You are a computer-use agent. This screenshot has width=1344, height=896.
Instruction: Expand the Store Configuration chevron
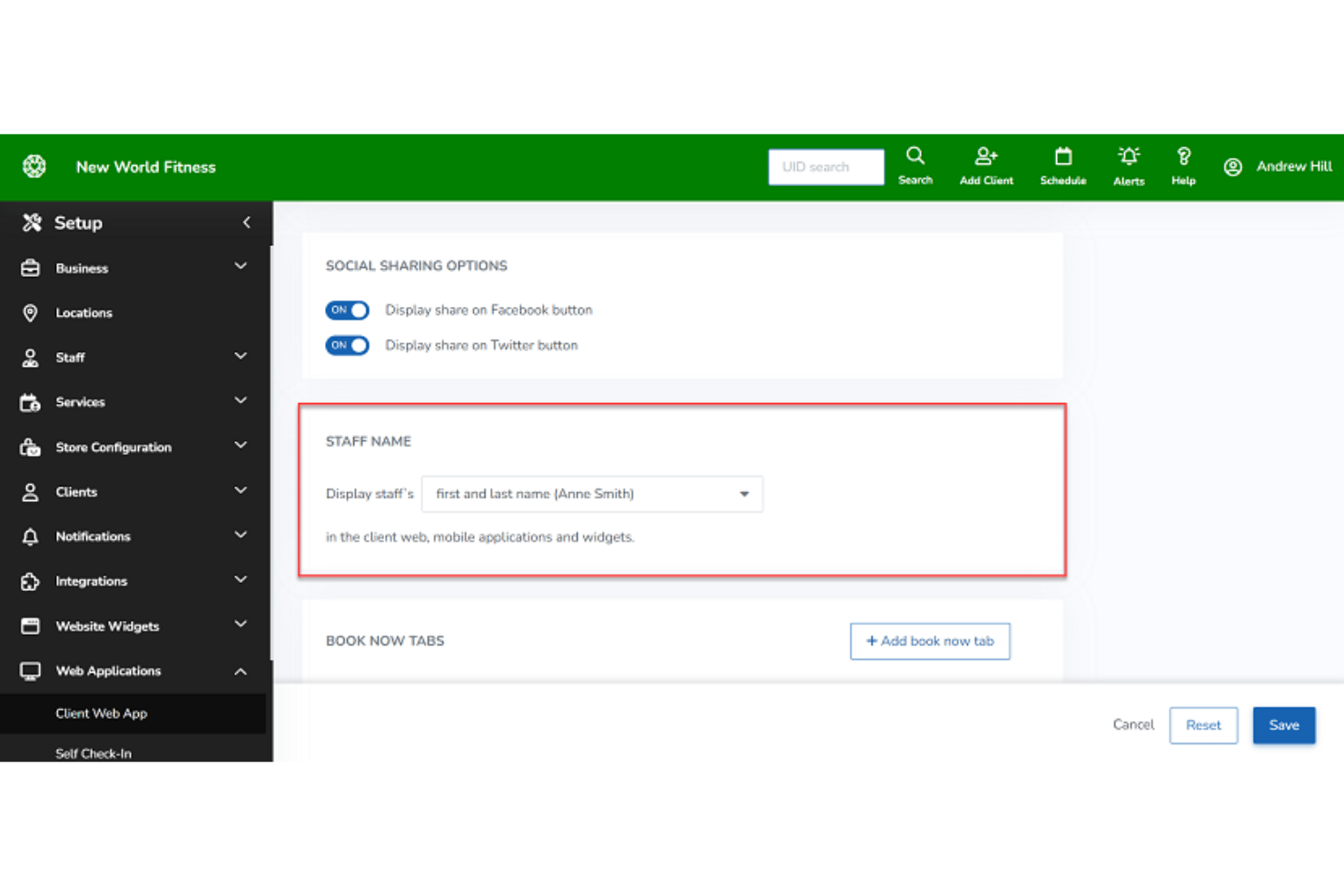[x=241, y=445]
